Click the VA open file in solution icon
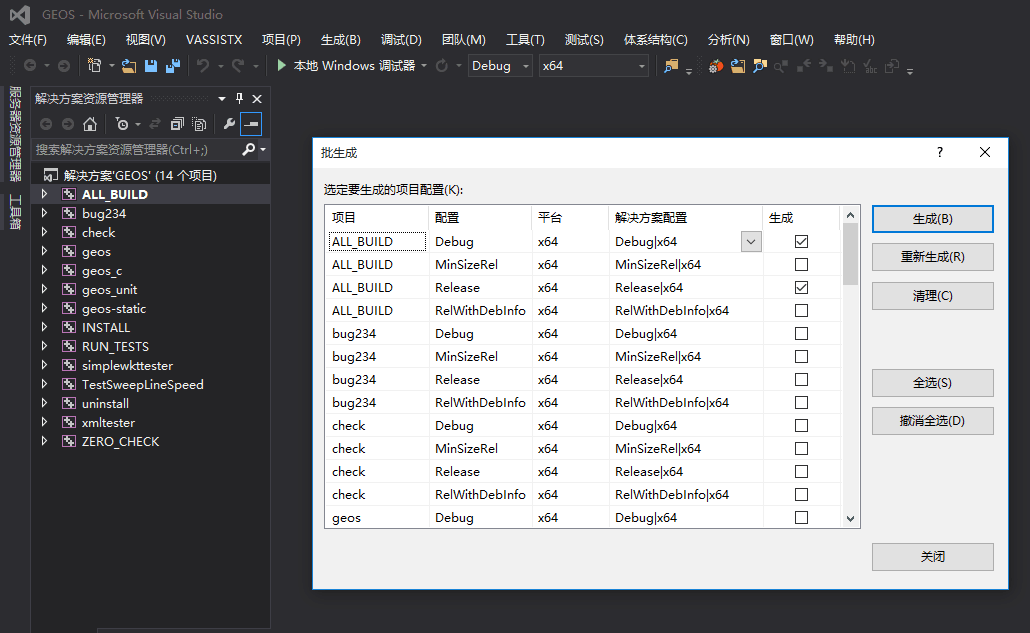 (x=738, y=66)
